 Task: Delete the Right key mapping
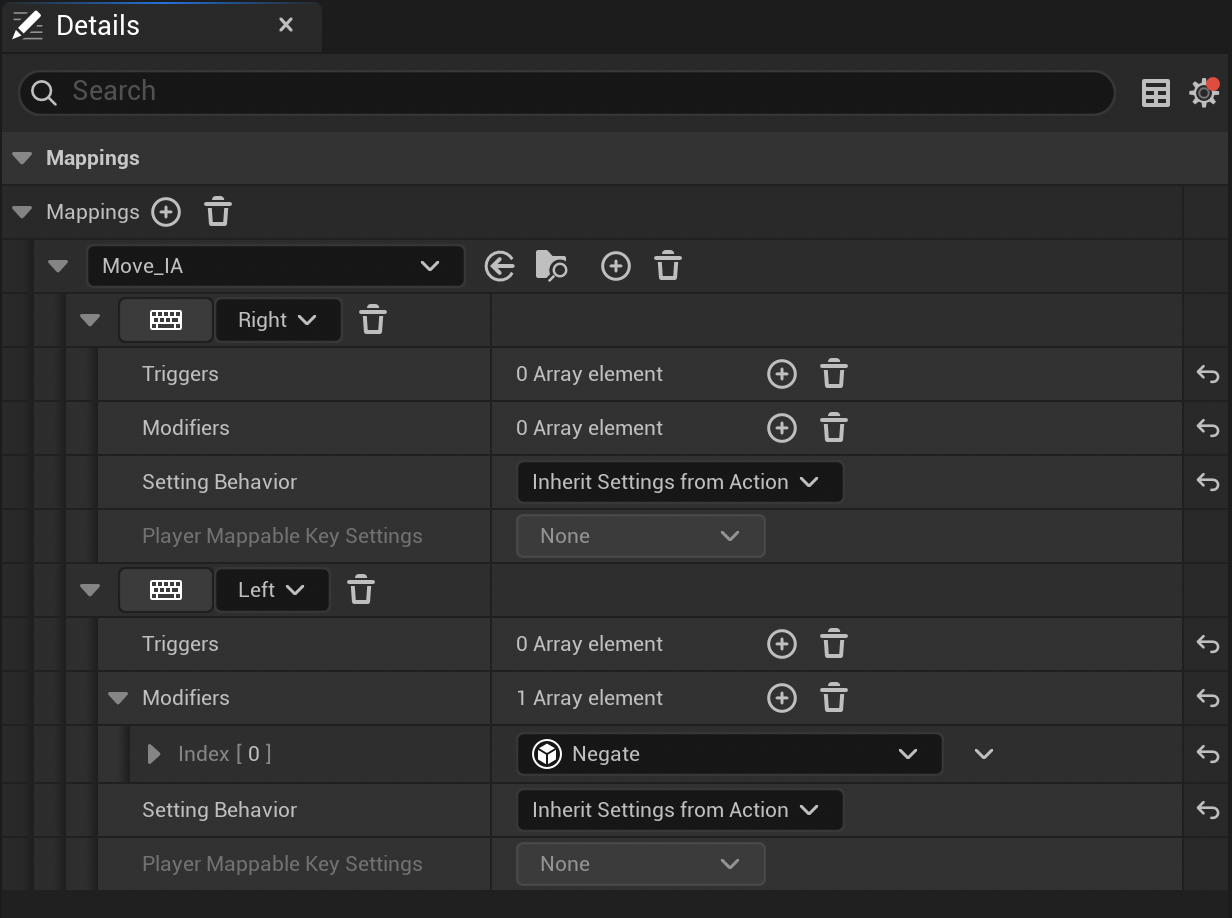373,320
